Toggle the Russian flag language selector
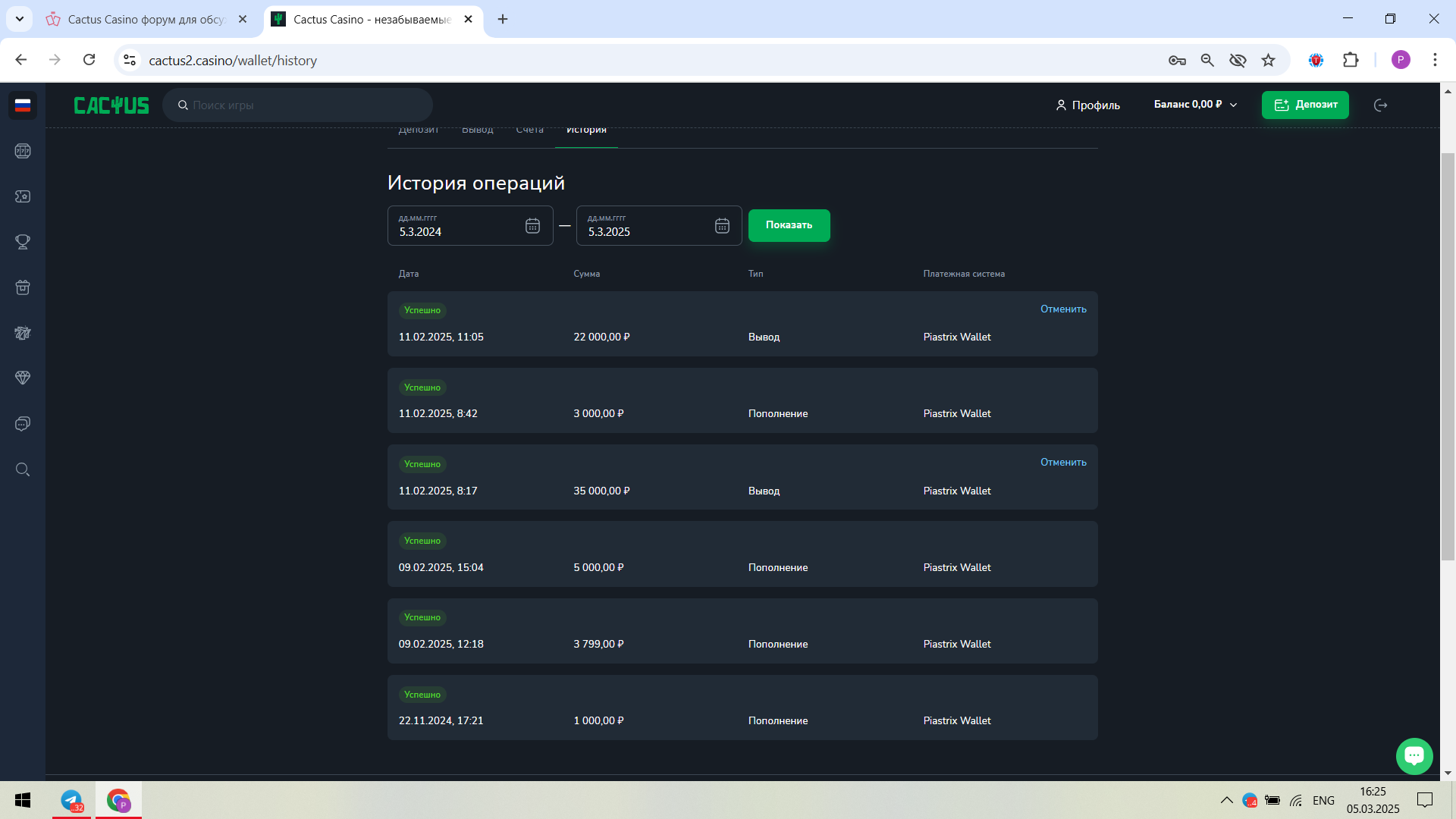Image resolution: width=1456 pixels, height=819 pixels. (23, 105)
